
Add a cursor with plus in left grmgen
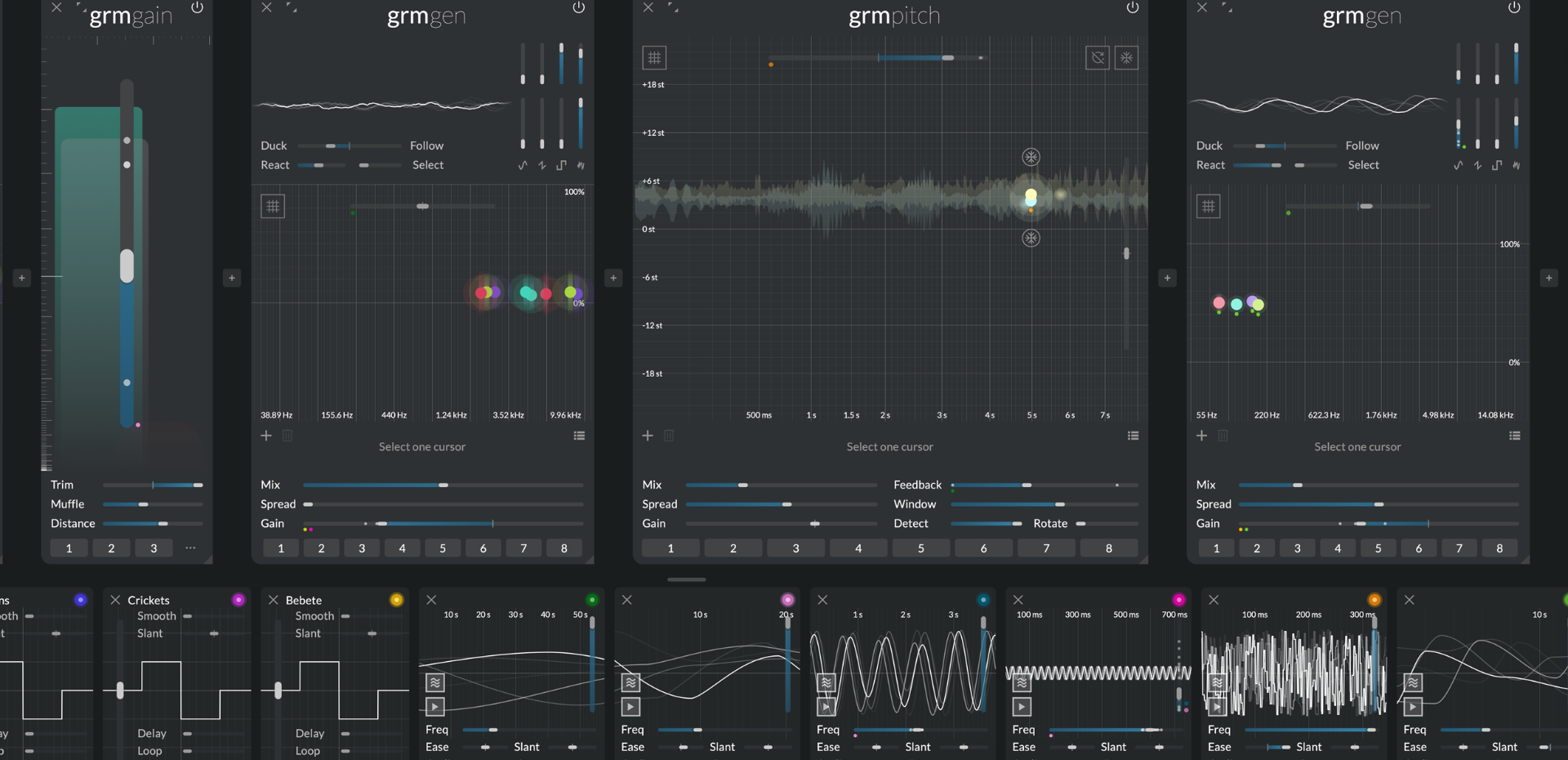[x=266, y=436]
